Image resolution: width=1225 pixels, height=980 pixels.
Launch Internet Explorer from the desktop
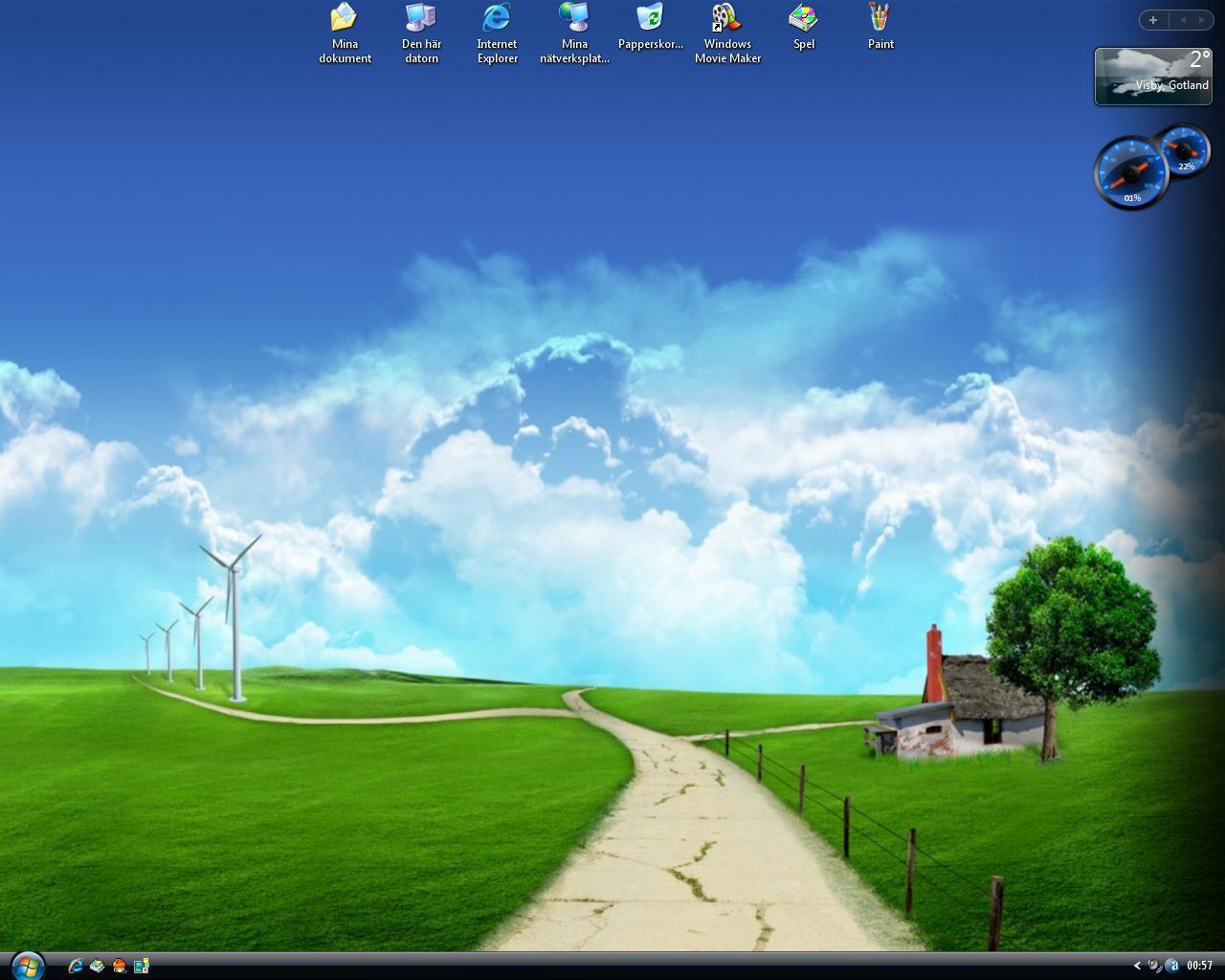coord(498,18)
